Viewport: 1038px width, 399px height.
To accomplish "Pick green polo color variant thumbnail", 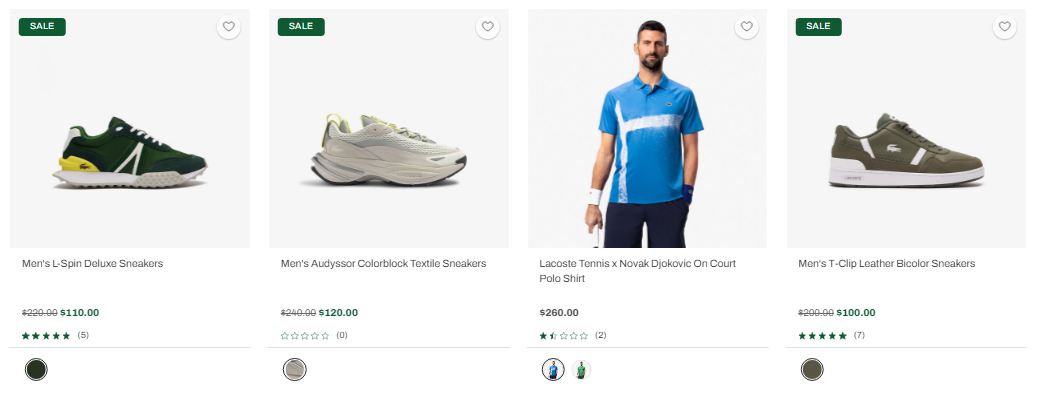I will point(581,369).
